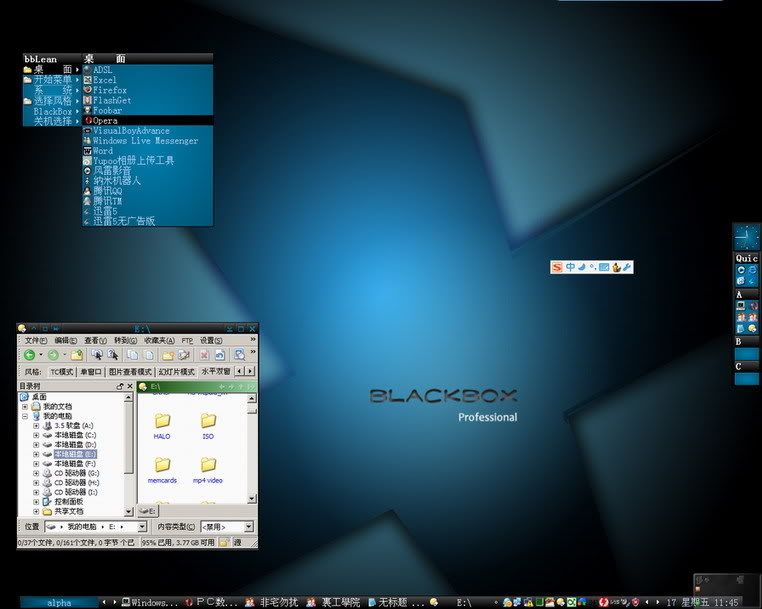Select the highlighted Opera entry

coord(148,121)
